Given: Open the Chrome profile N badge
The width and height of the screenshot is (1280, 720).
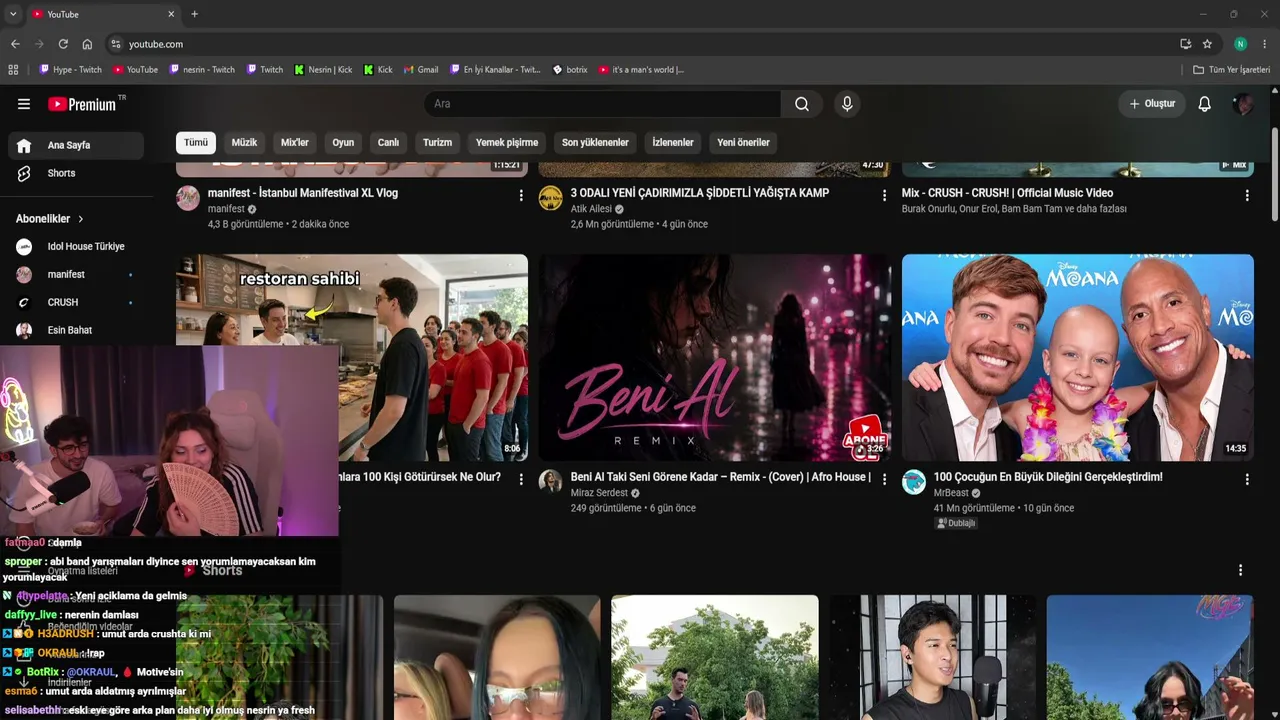Looking at the screenshot, I should click(x=1240, y=44).
